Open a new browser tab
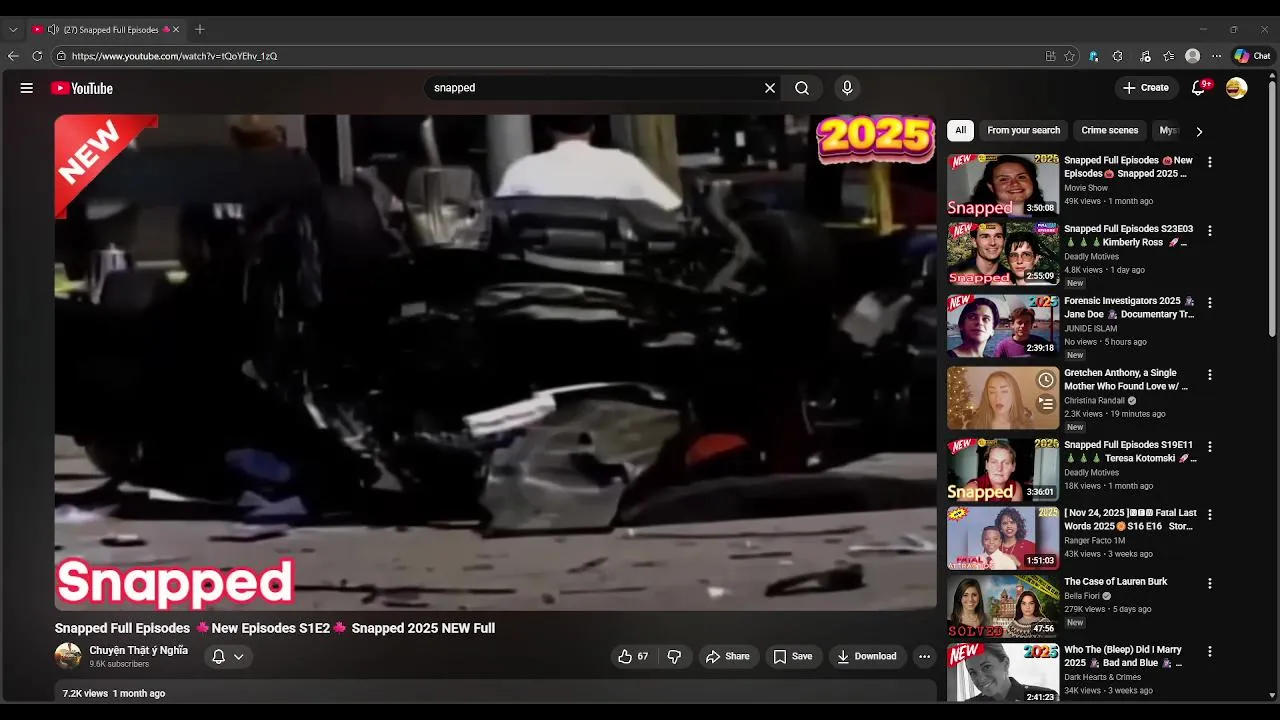1280x720 pixels. coord(200,30)
